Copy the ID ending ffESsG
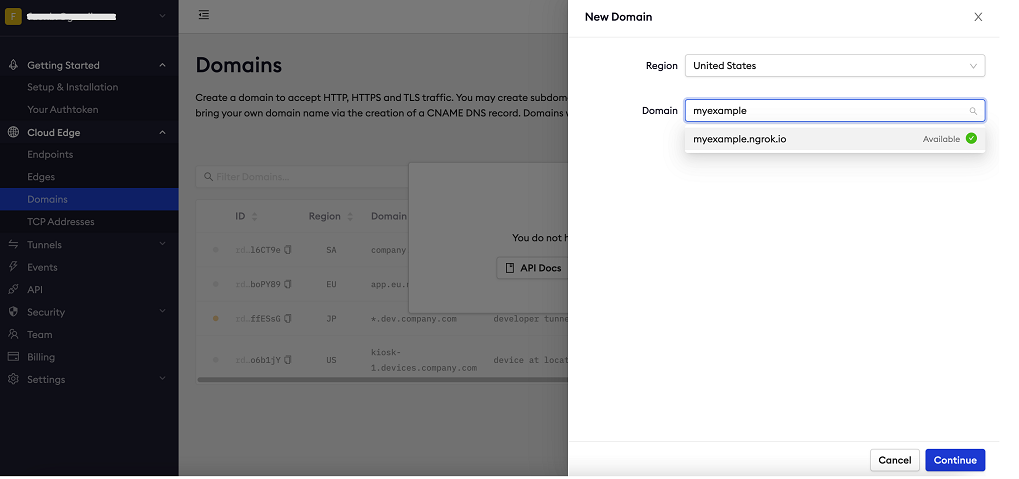Viewport: 1019px width, 479px height. pos(288,318)
